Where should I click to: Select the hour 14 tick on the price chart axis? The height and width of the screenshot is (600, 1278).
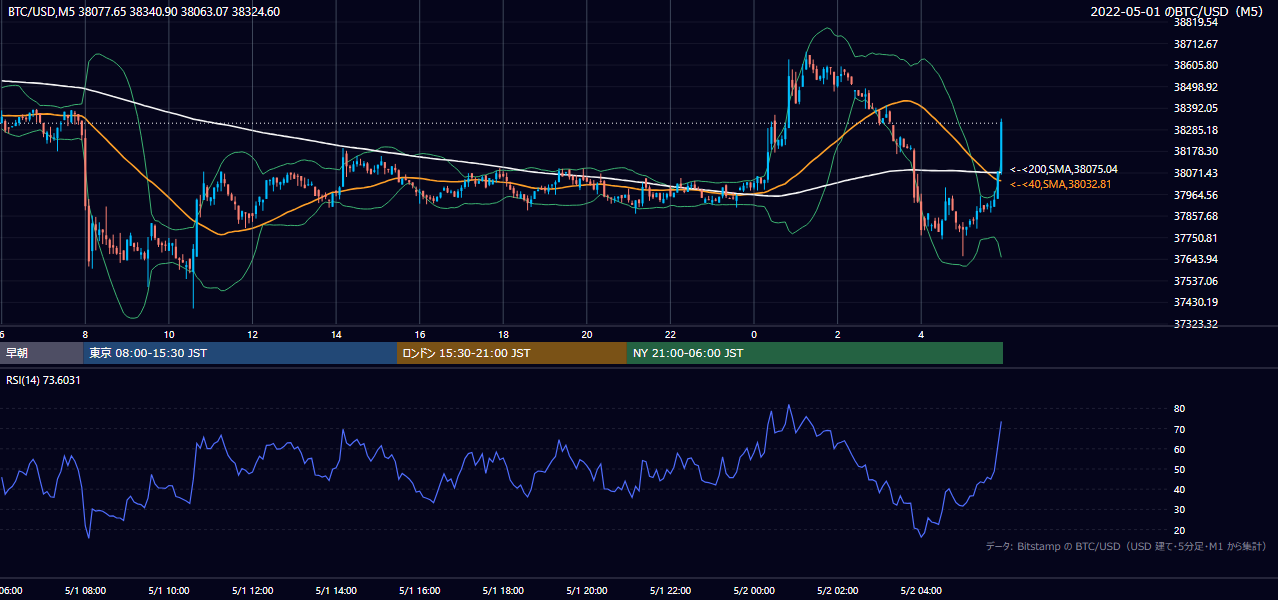click(x=337, y=334)
